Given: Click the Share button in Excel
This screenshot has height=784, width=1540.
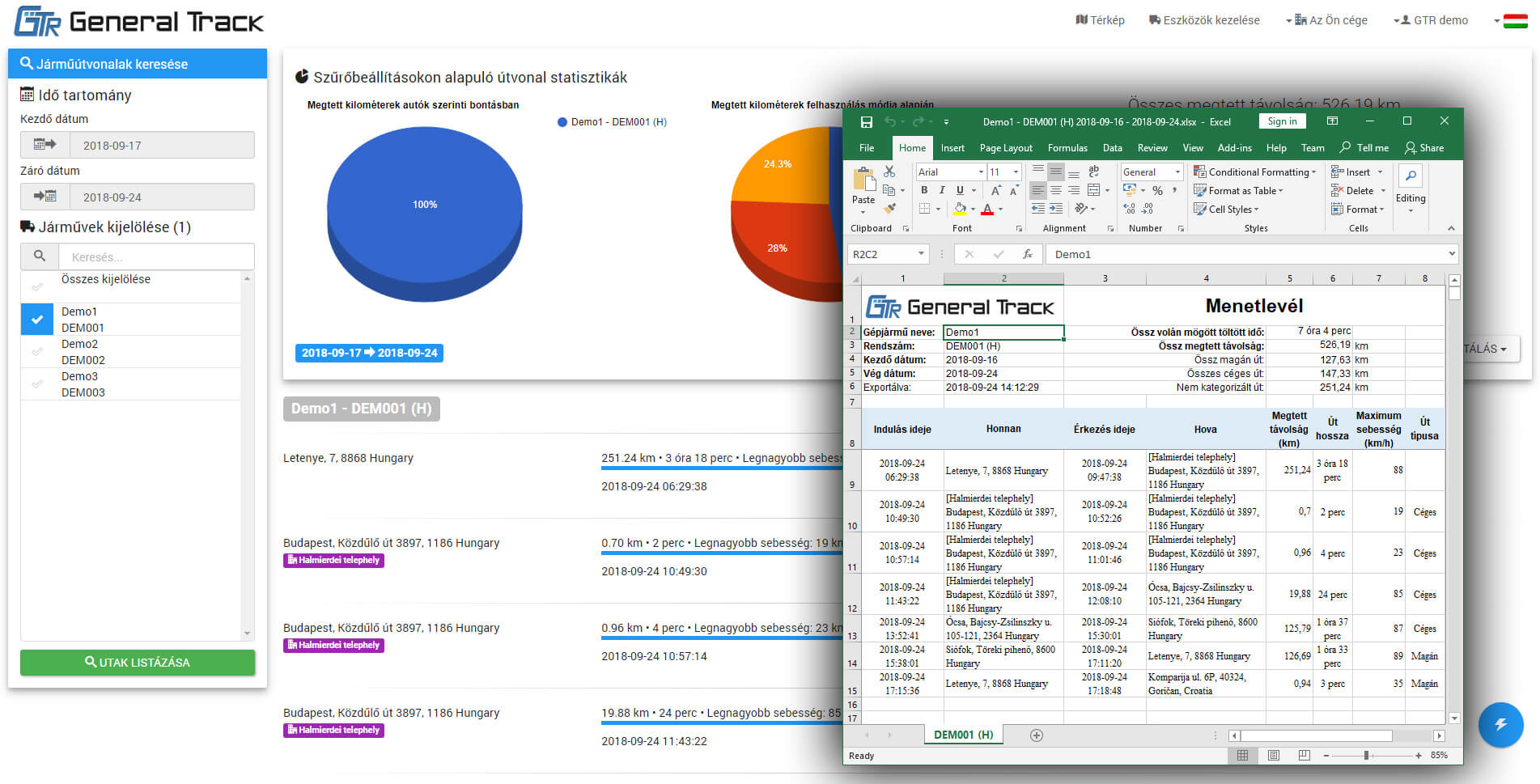Looking at the screenshot, I should click(x=1424, y=148).
